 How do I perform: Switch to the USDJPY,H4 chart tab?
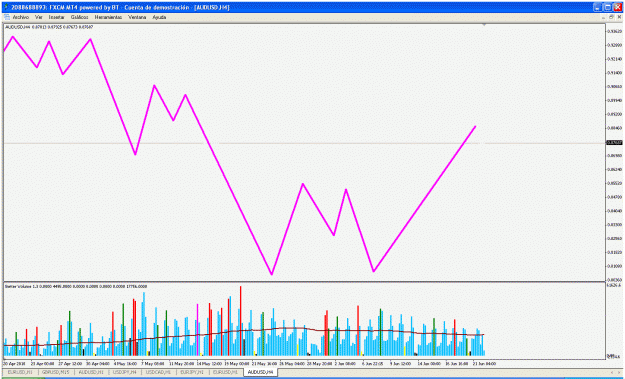point(125,372)
